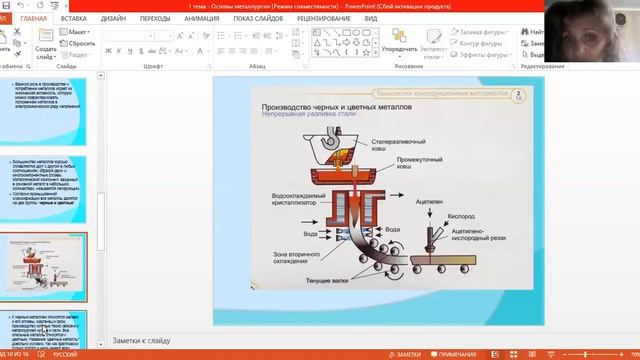Open the РЕЦЕНЗИРОВАНИЕ tab
Screen dimensions: 640x360
coord(324,18)
